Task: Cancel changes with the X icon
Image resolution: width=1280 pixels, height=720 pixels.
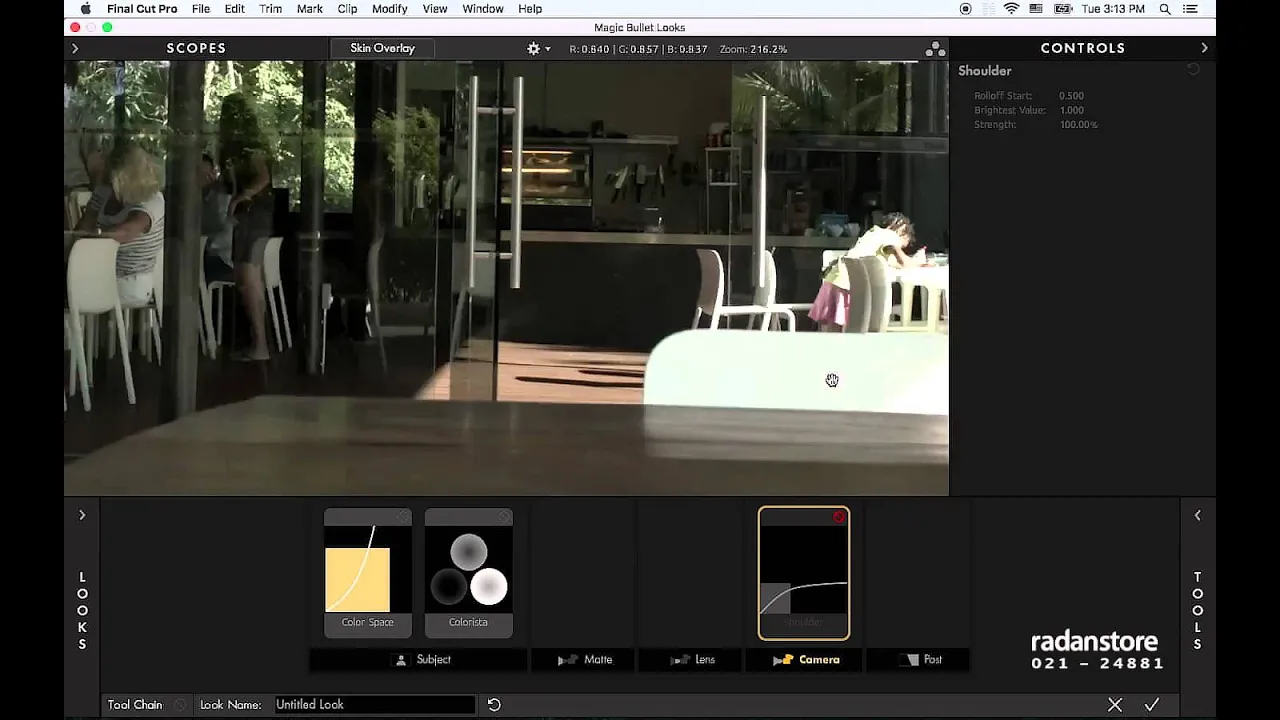Action: coord(1115,705)
